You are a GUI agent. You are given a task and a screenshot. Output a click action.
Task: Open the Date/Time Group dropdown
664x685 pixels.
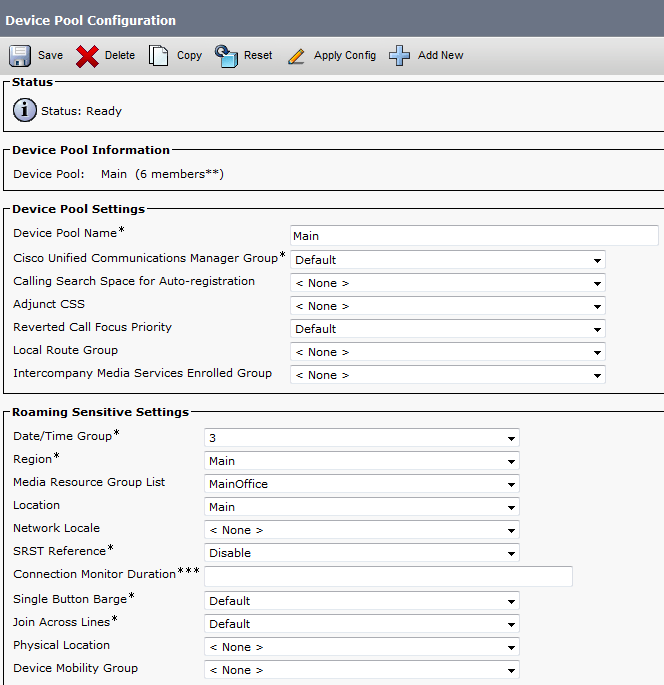(361, 438)
